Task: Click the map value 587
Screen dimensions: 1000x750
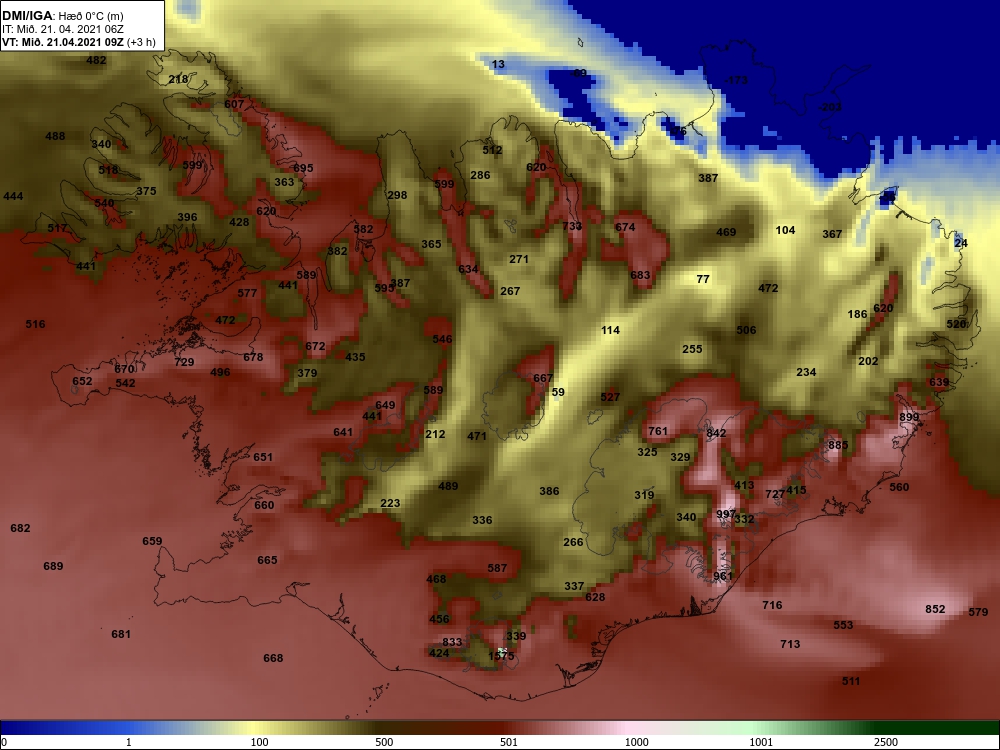Action: coord(497,568)
